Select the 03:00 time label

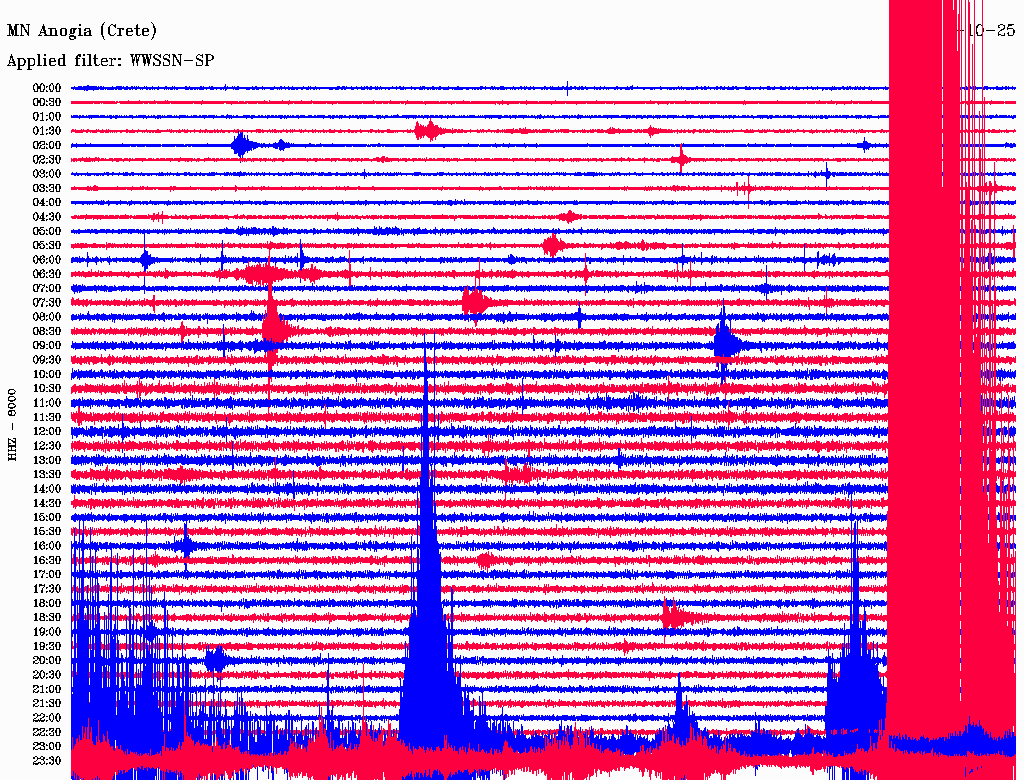pos(47,174)
